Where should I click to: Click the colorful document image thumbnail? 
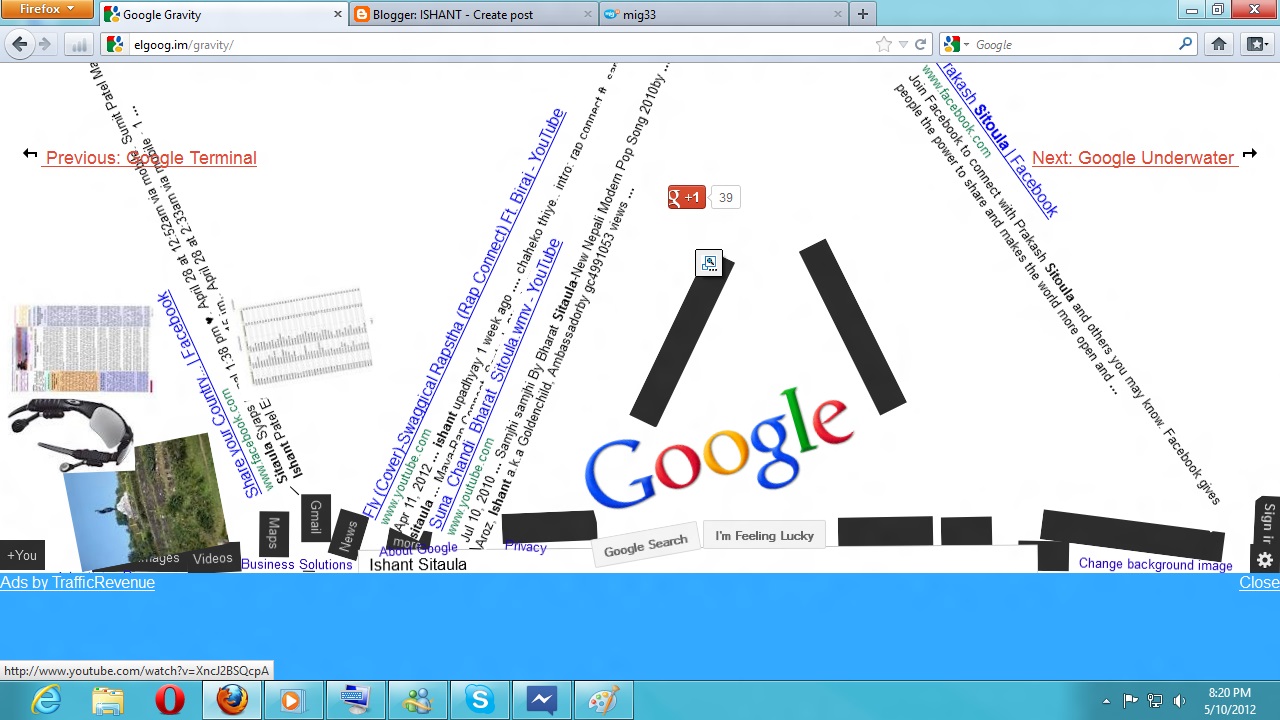coord(83,348)
